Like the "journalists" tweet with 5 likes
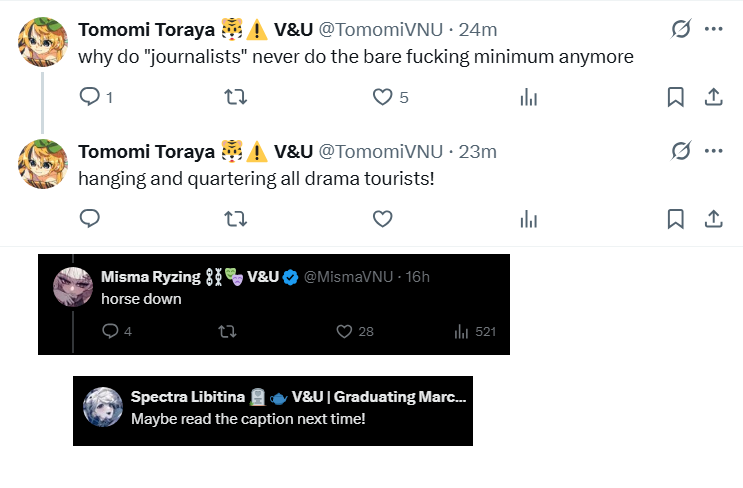 382,97
